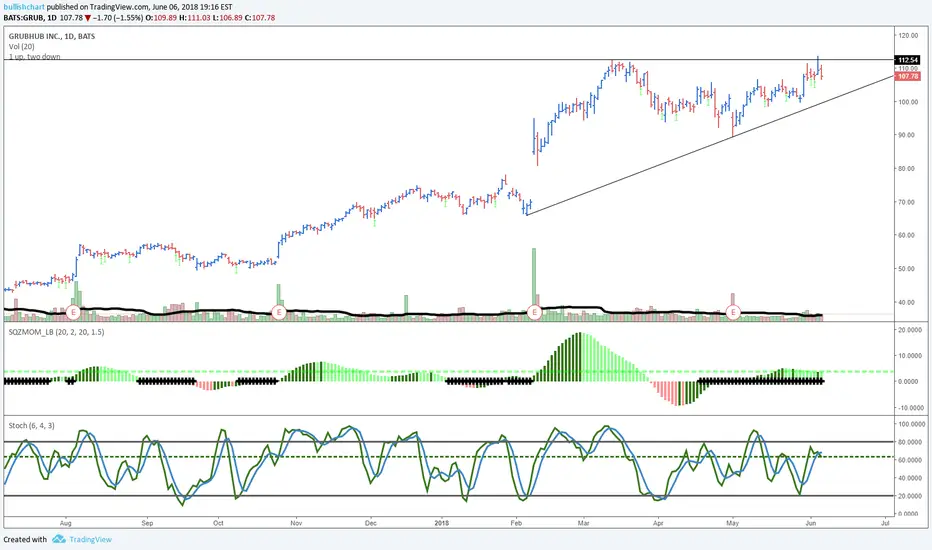Viewport: 932px width, 550px height.
Task: Click the 90.00 price axis label
Action: 908,136
